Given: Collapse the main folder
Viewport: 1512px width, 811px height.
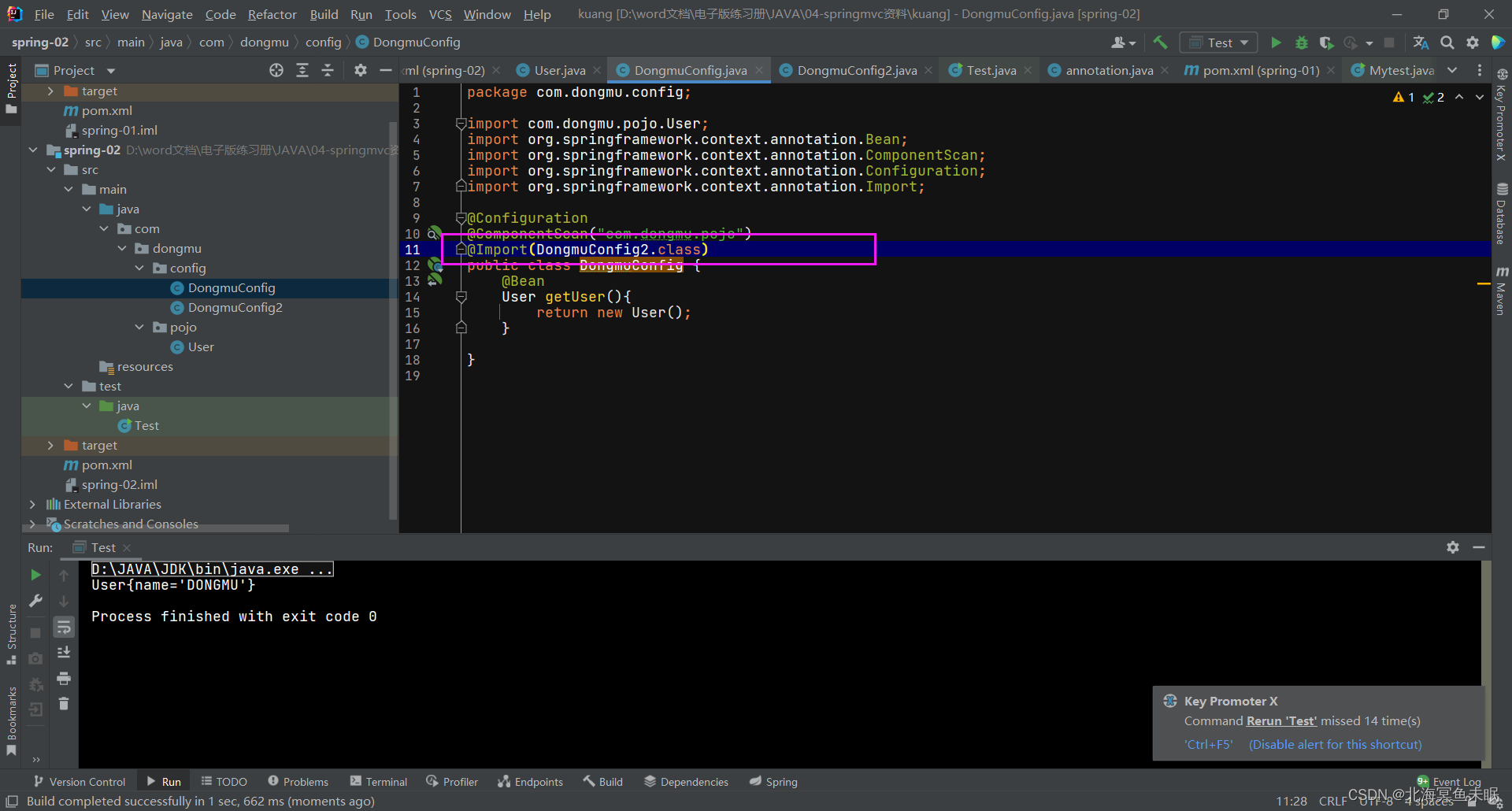Looking at the screenshot, I should (69, 189).
